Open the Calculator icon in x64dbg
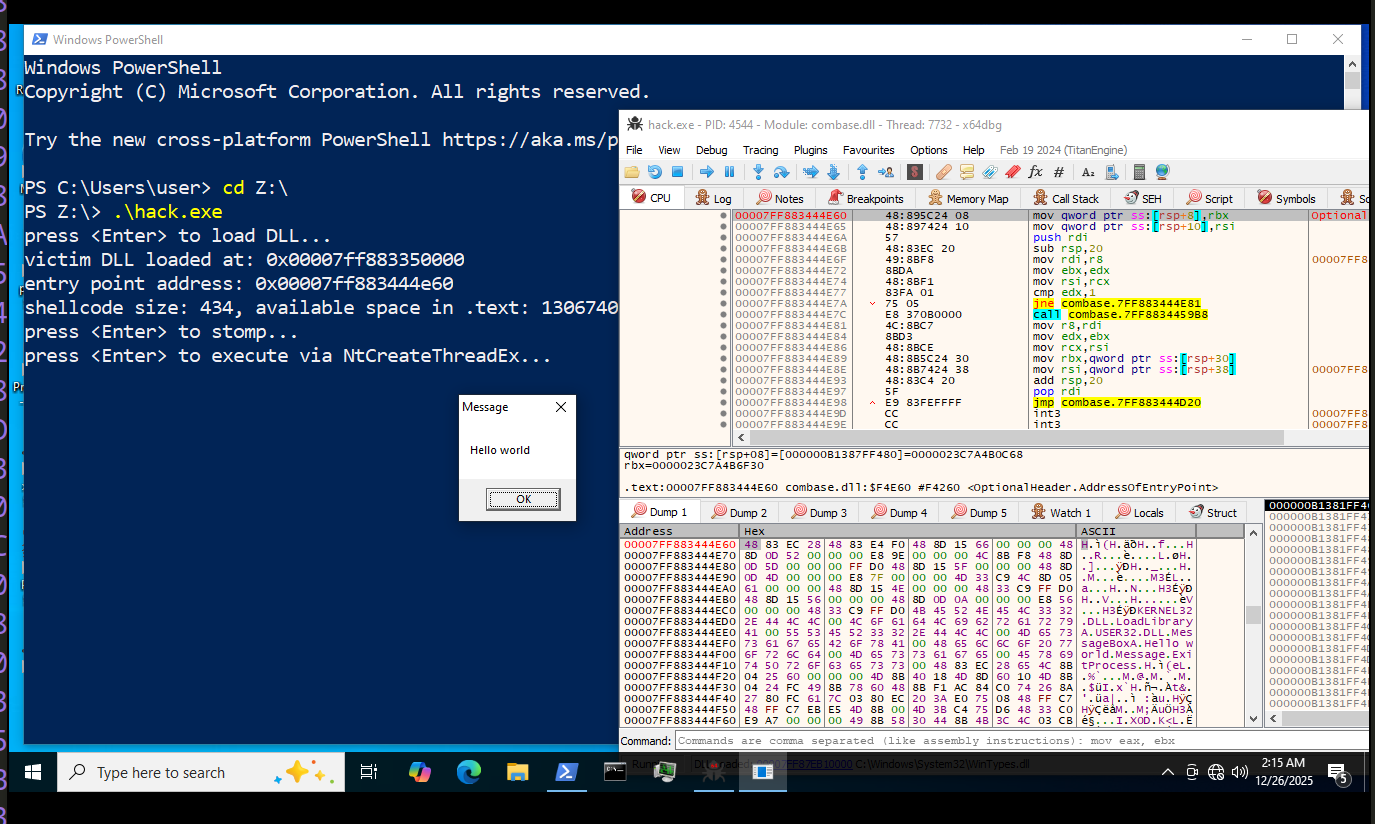Image resolution: width=1375 pixels, height=824 pixels. (1140, 172)
